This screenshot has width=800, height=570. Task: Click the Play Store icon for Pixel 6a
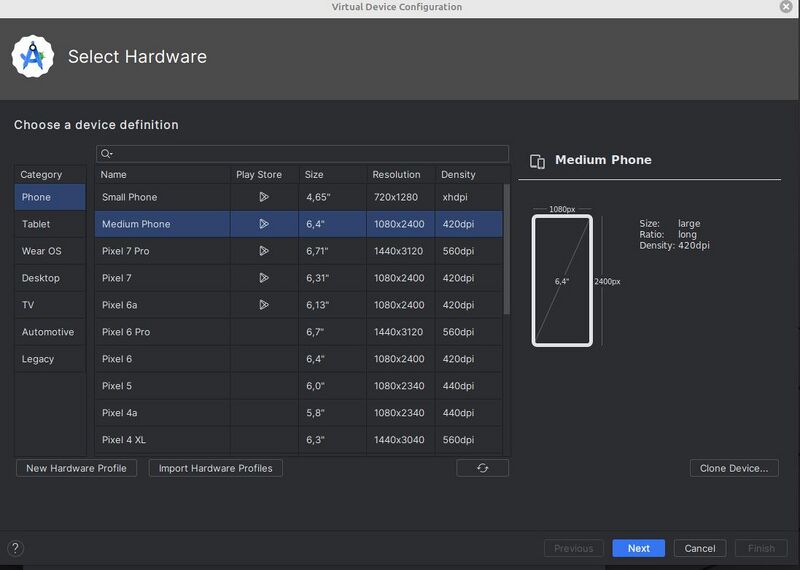tap(264, 305)
